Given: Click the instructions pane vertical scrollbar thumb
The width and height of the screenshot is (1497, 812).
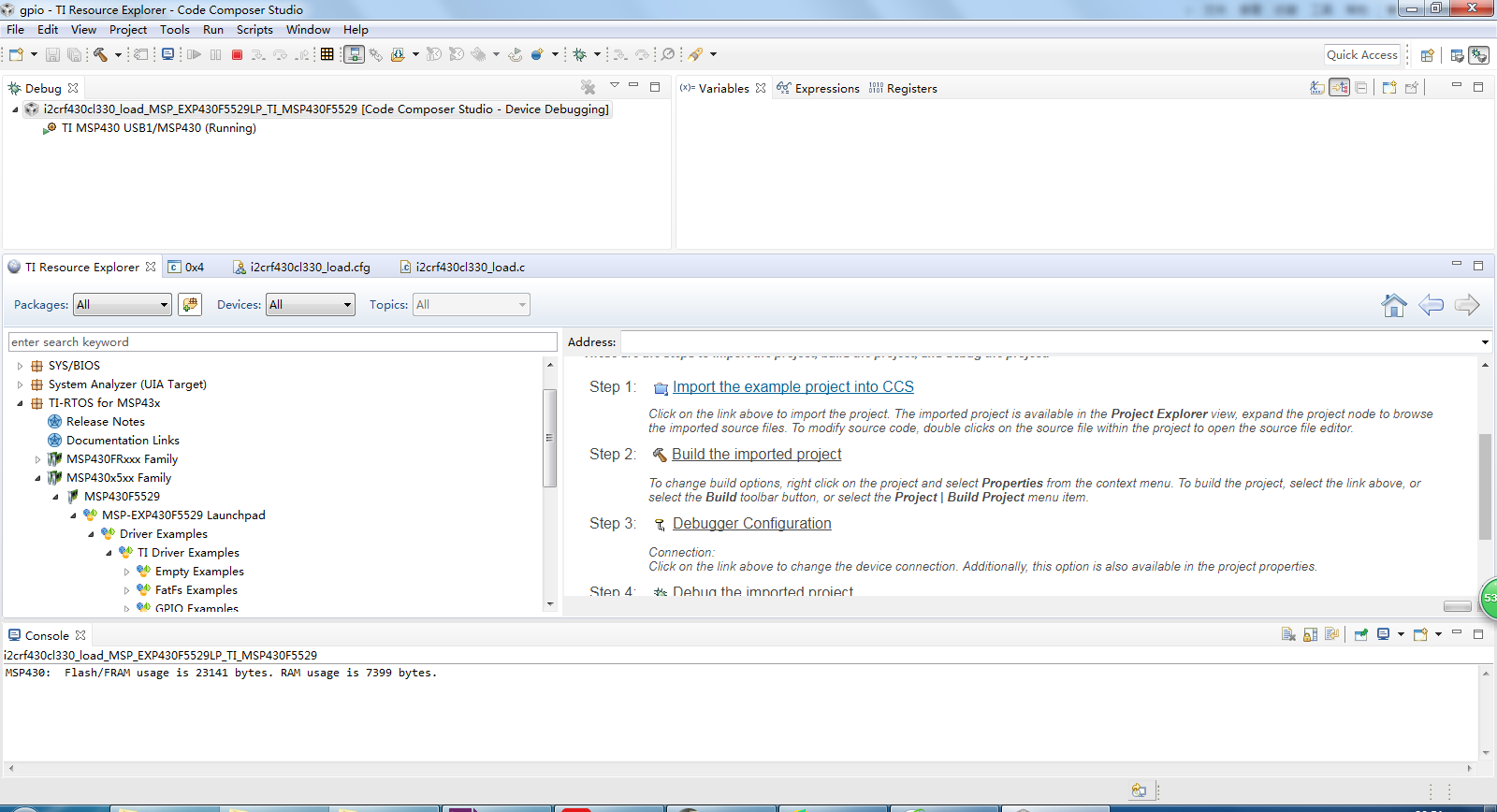Looking at the screenshot, I should pyautogui.click(x=1485, y=486).
